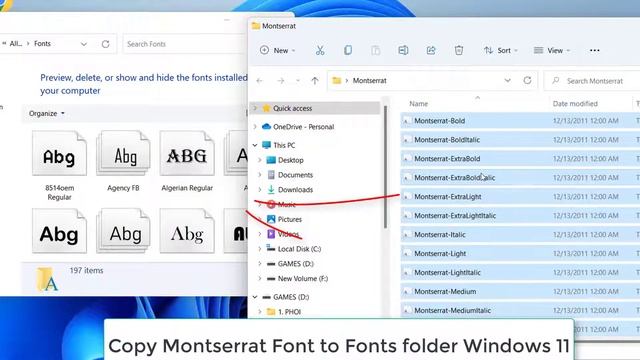The image size is (640, 360).
Task: Open the Fonts address bar dropdown chevron
Action: coord(84,44)
